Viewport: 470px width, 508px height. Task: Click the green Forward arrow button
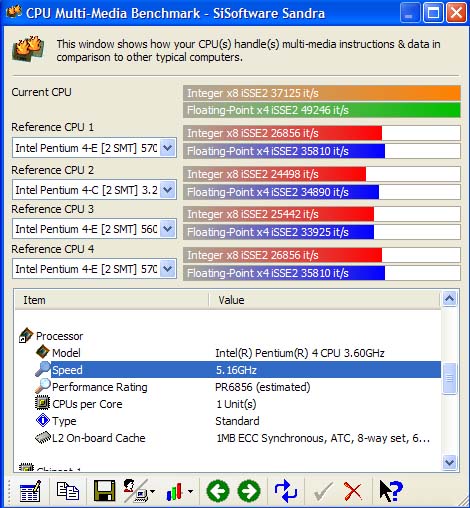click(249, 491)
